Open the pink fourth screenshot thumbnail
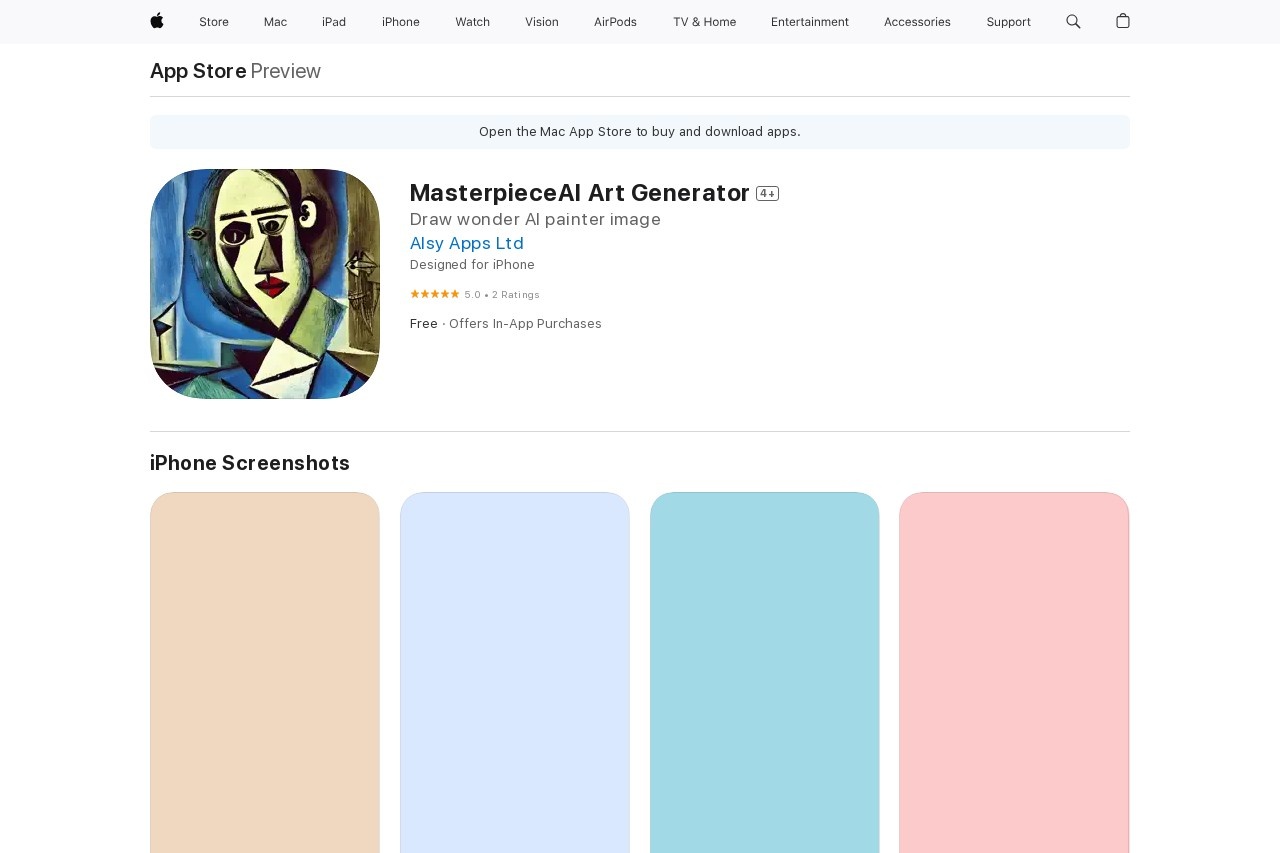Image resolution: width=1280 pixels, height=853 pixels. (1014, 672)
